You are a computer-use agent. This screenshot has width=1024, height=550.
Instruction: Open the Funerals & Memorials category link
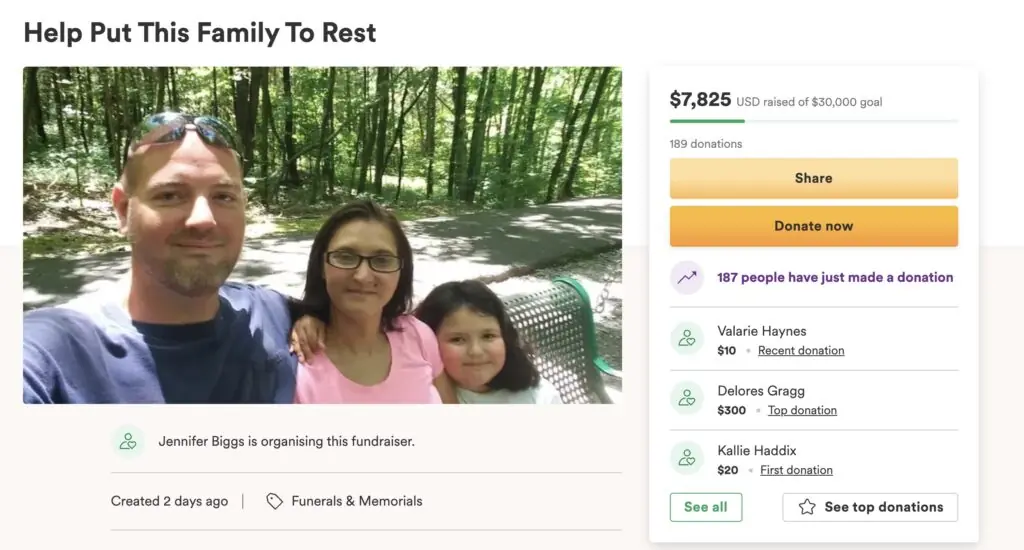tap(356, 501)
